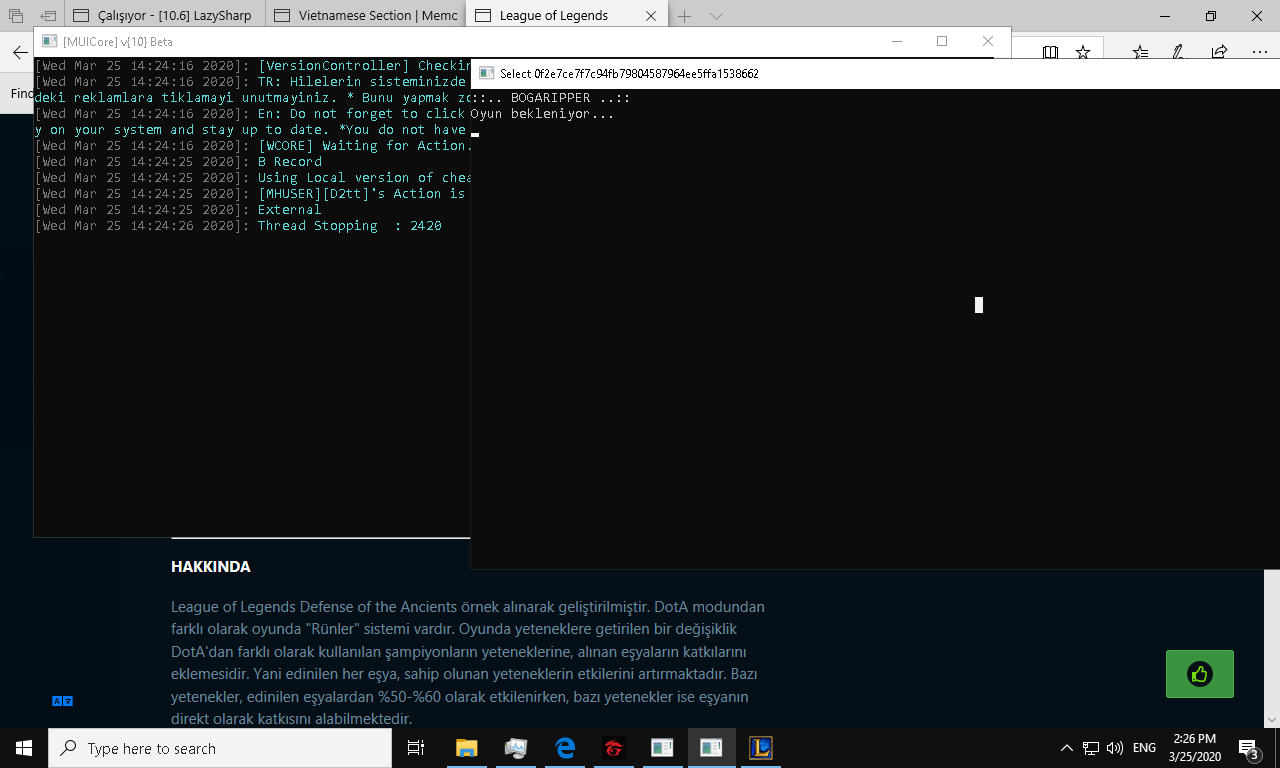
Task: Restore down the Edge browser window
Action: (x=1211, y=16)
